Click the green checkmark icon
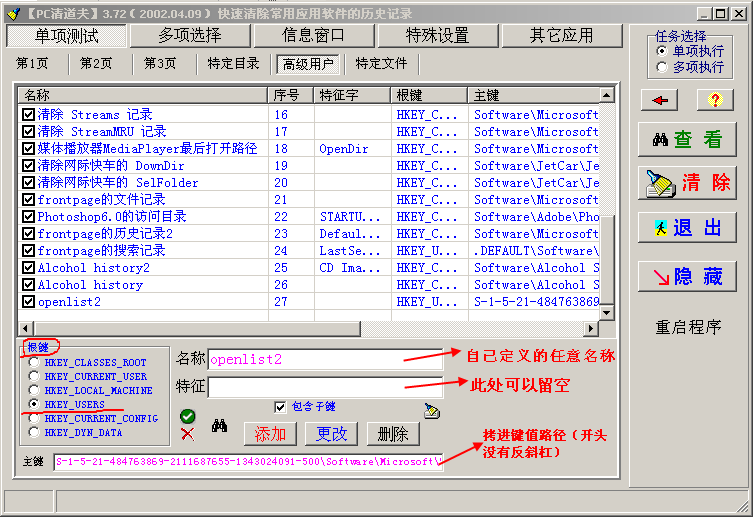This screenshot has height=517, width=753. click(187, 416)
